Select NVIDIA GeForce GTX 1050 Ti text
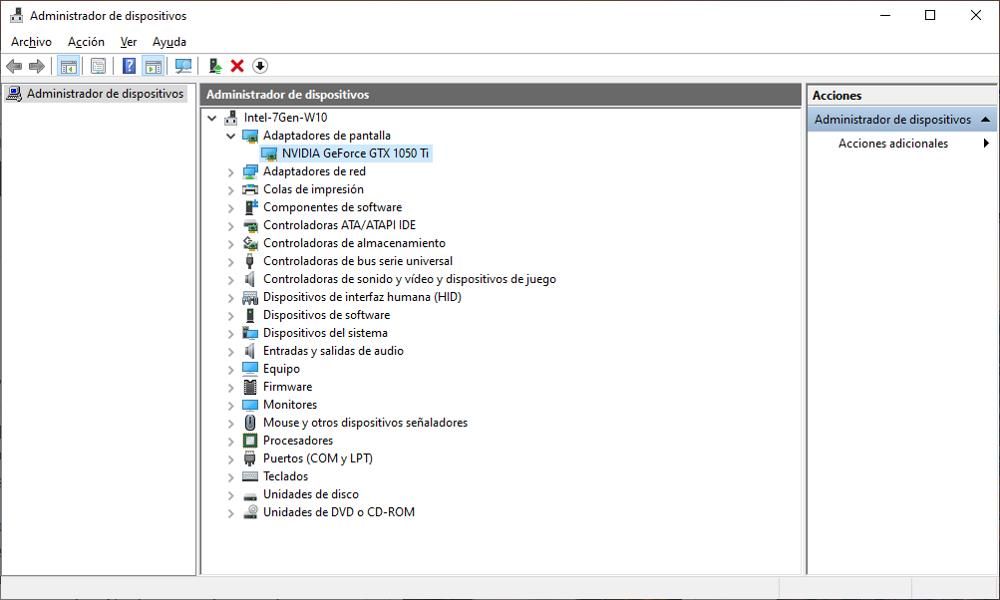The image size is (1000, 600). tap(355, 154)
